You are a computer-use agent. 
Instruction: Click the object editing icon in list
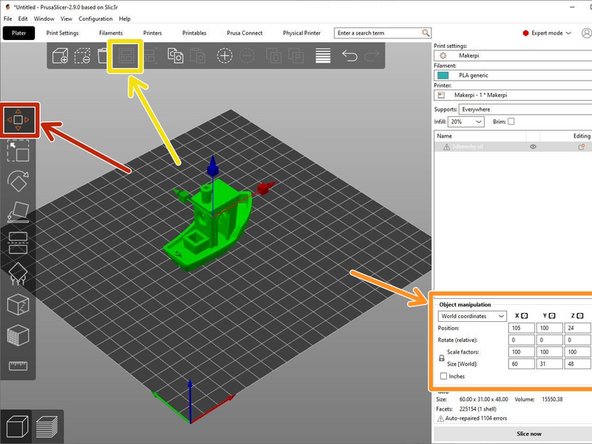click(x=581, y=147)
